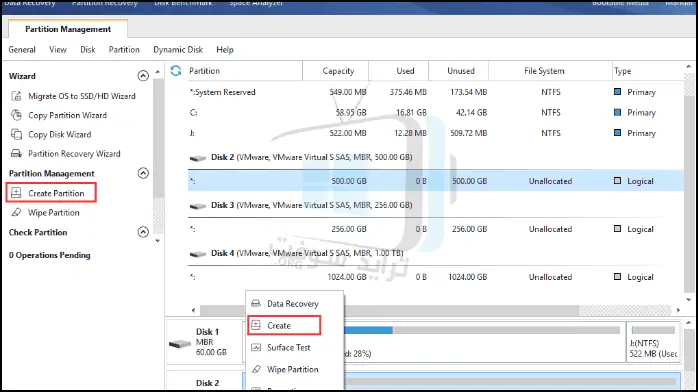Click the Create icon in context menu

click(256, 325)
